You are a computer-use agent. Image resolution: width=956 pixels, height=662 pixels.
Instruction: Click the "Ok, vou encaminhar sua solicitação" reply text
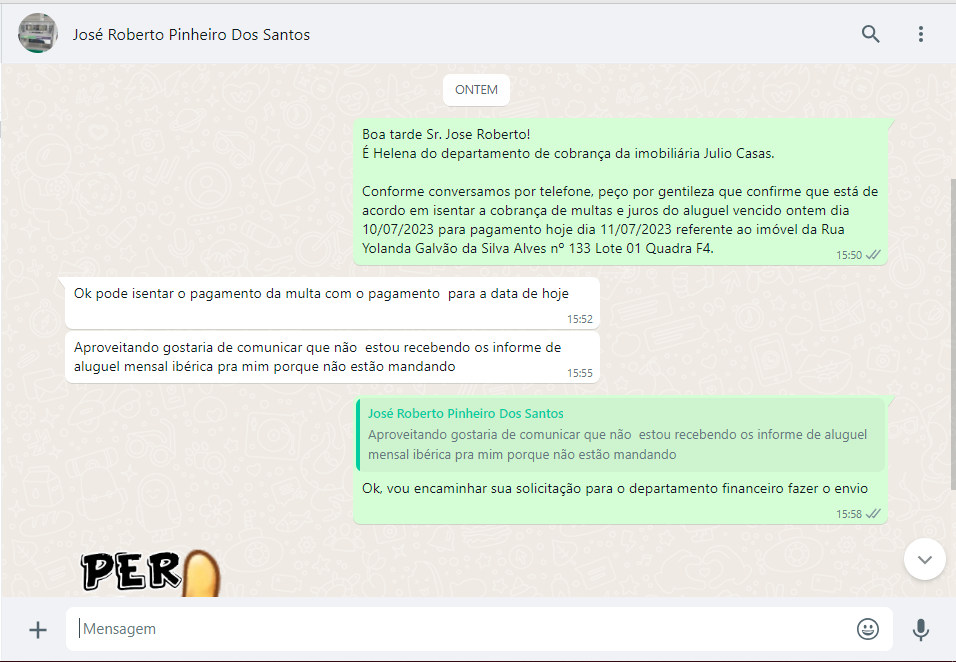[x=614, y=488]
